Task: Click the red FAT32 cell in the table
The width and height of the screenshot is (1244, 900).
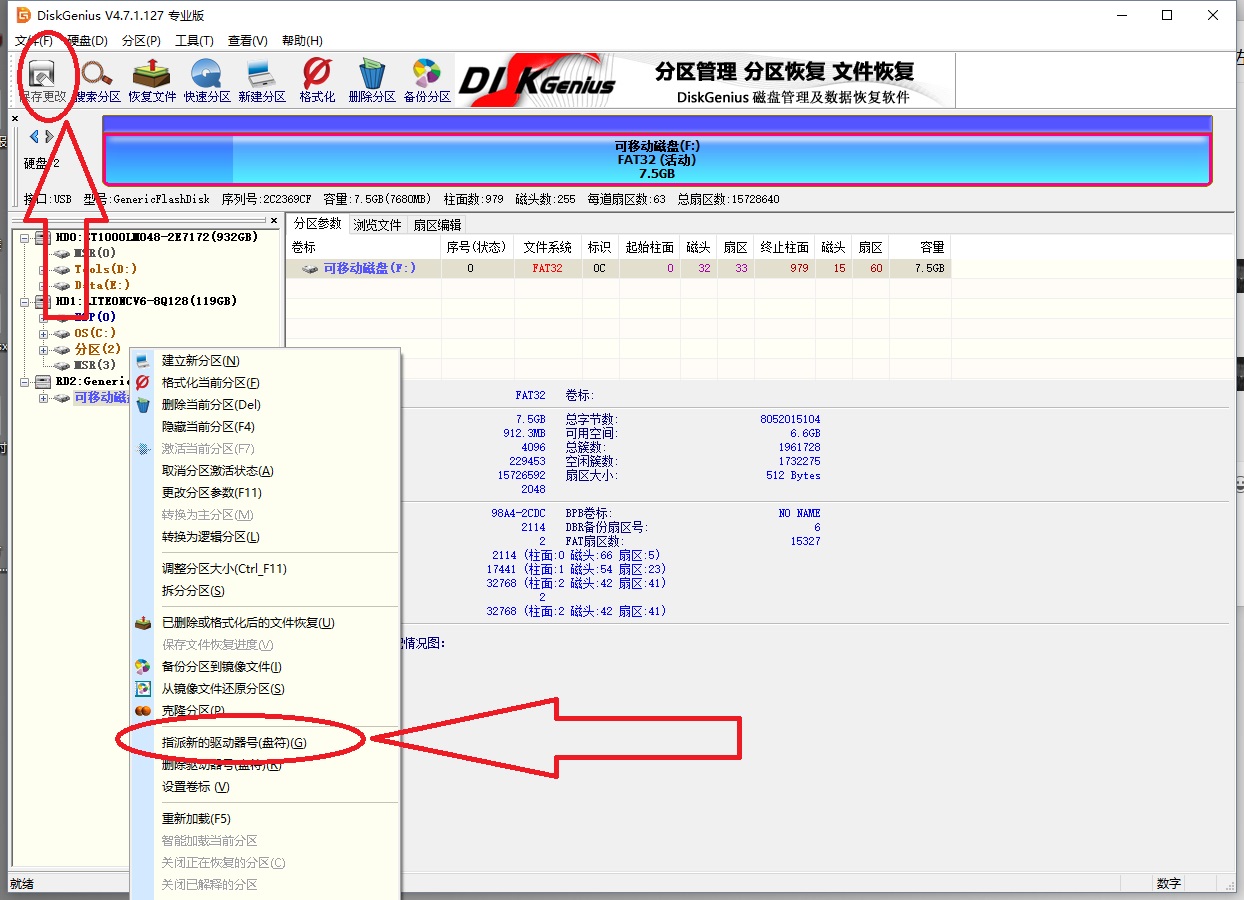Action: pyautogui.click(x=547, y=268)
